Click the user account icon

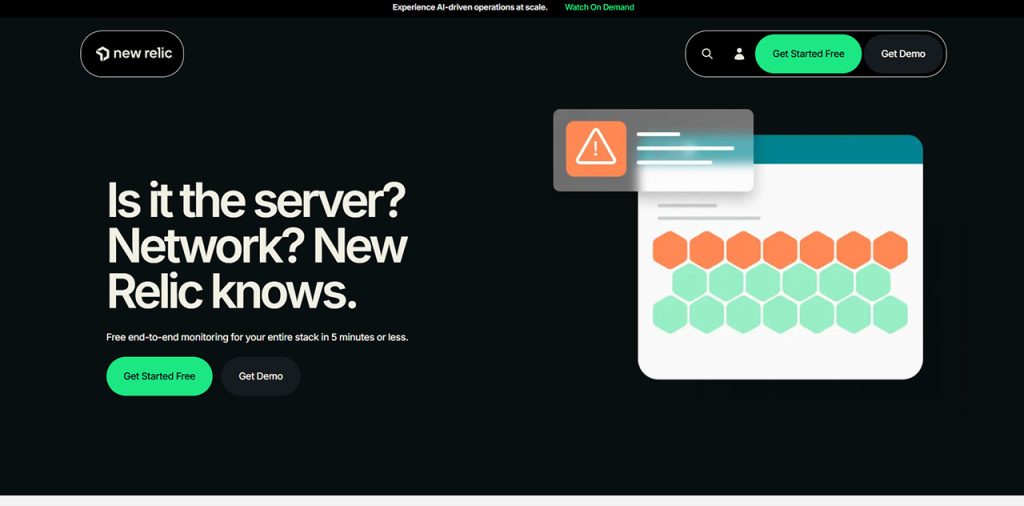point(739,54)
